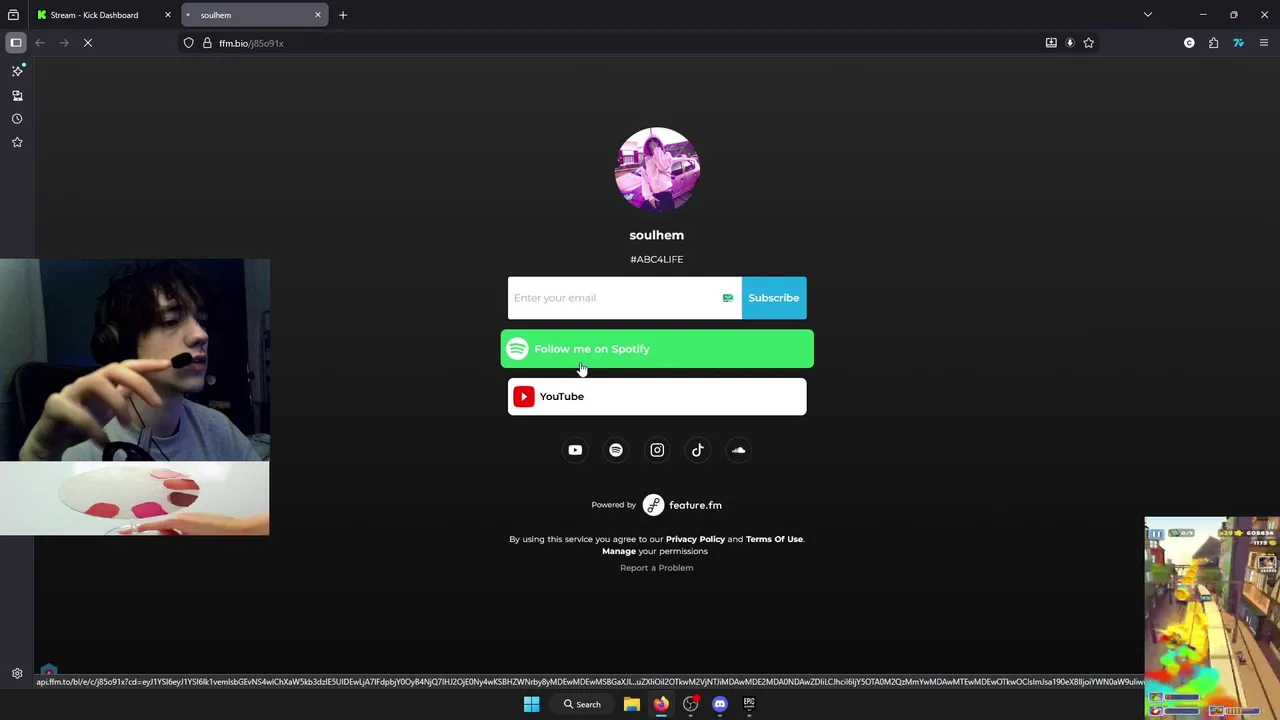Open the new tab with the plus button
Image resolution: width=1280 pixels, height=720 pixels.
tap(343, 15)
